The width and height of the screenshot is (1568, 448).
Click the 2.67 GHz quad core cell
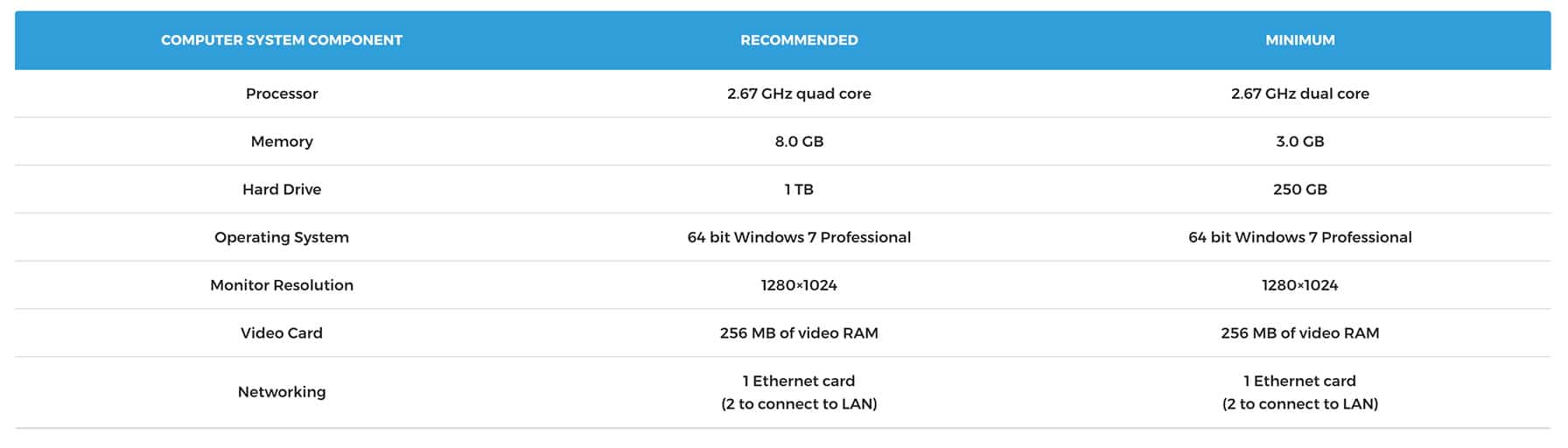pyautogui.click(x=799, y=94)
